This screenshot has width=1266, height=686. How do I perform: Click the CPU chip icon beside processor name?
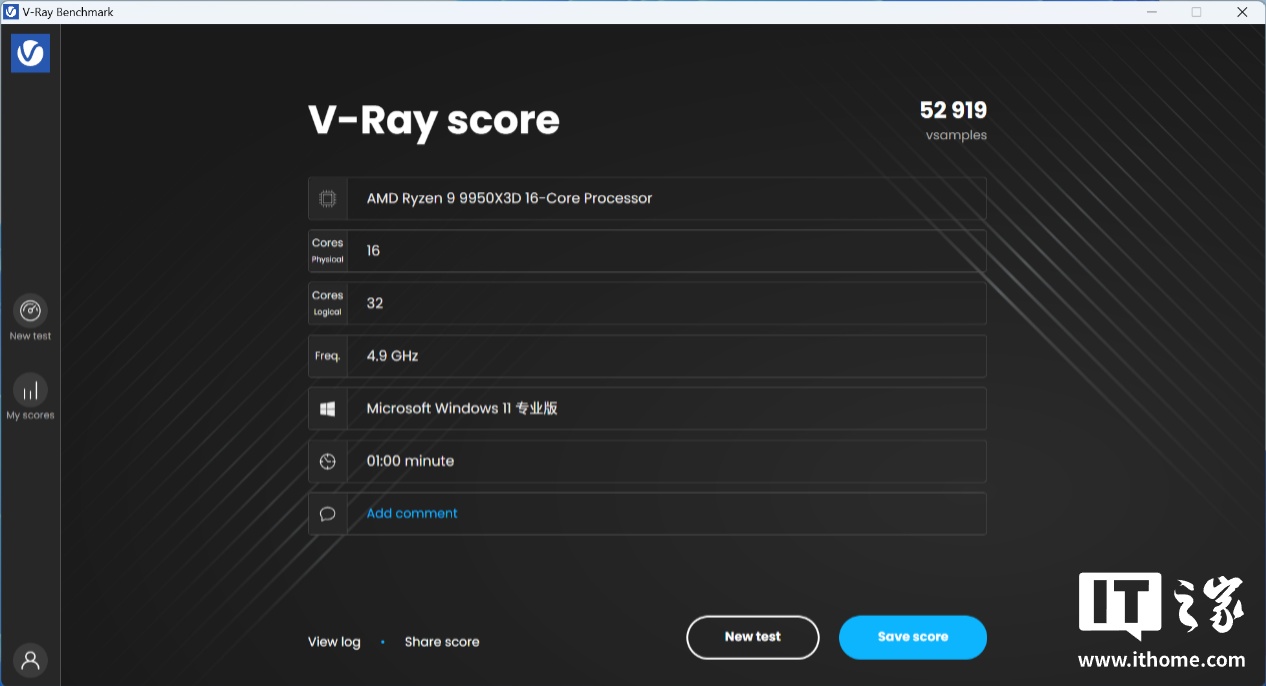click(x=327, y=198)
